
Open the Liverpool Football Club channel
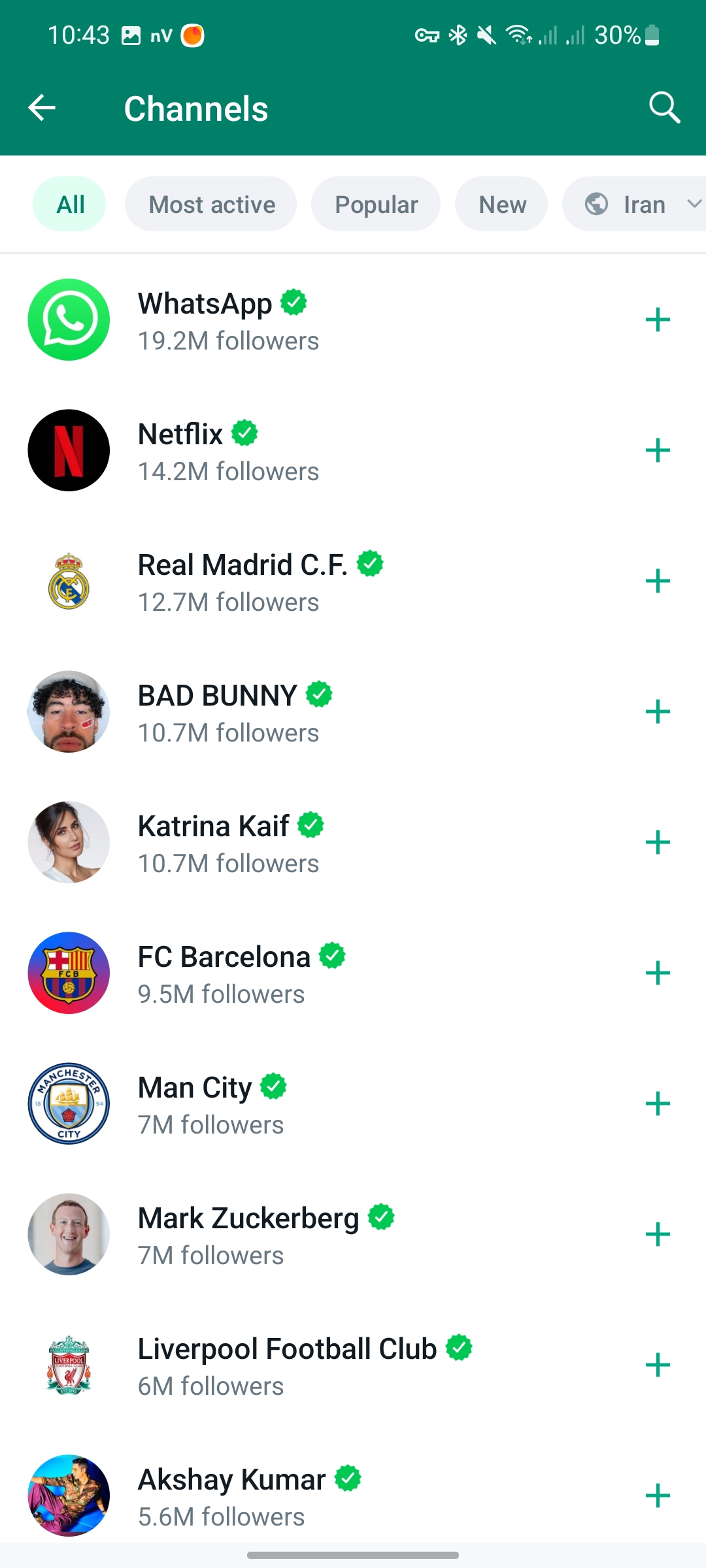coord(287,1349)
